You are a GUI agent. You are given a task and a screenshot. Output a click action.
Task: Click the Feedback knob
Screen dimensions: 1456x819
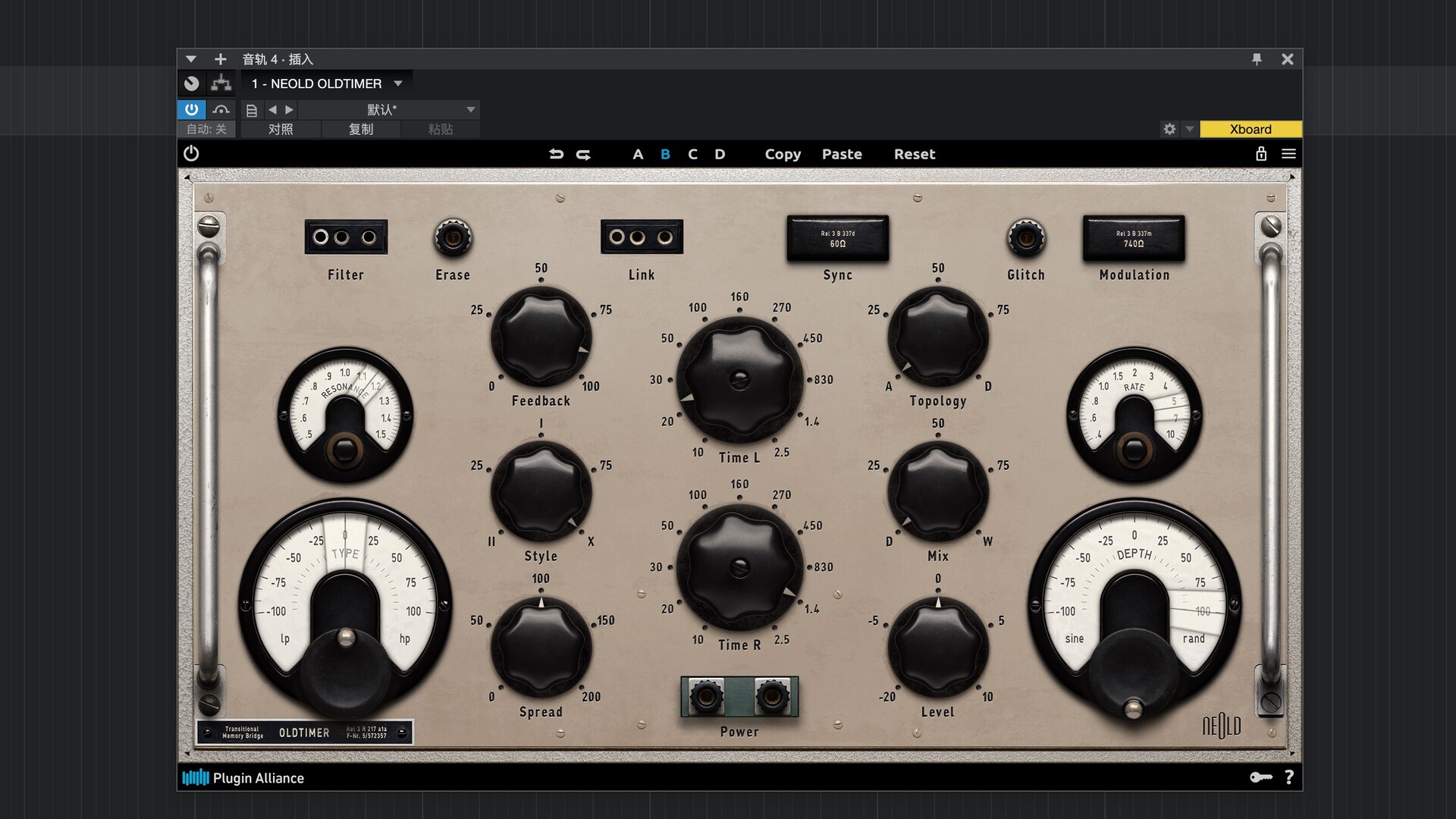point(541,336)
